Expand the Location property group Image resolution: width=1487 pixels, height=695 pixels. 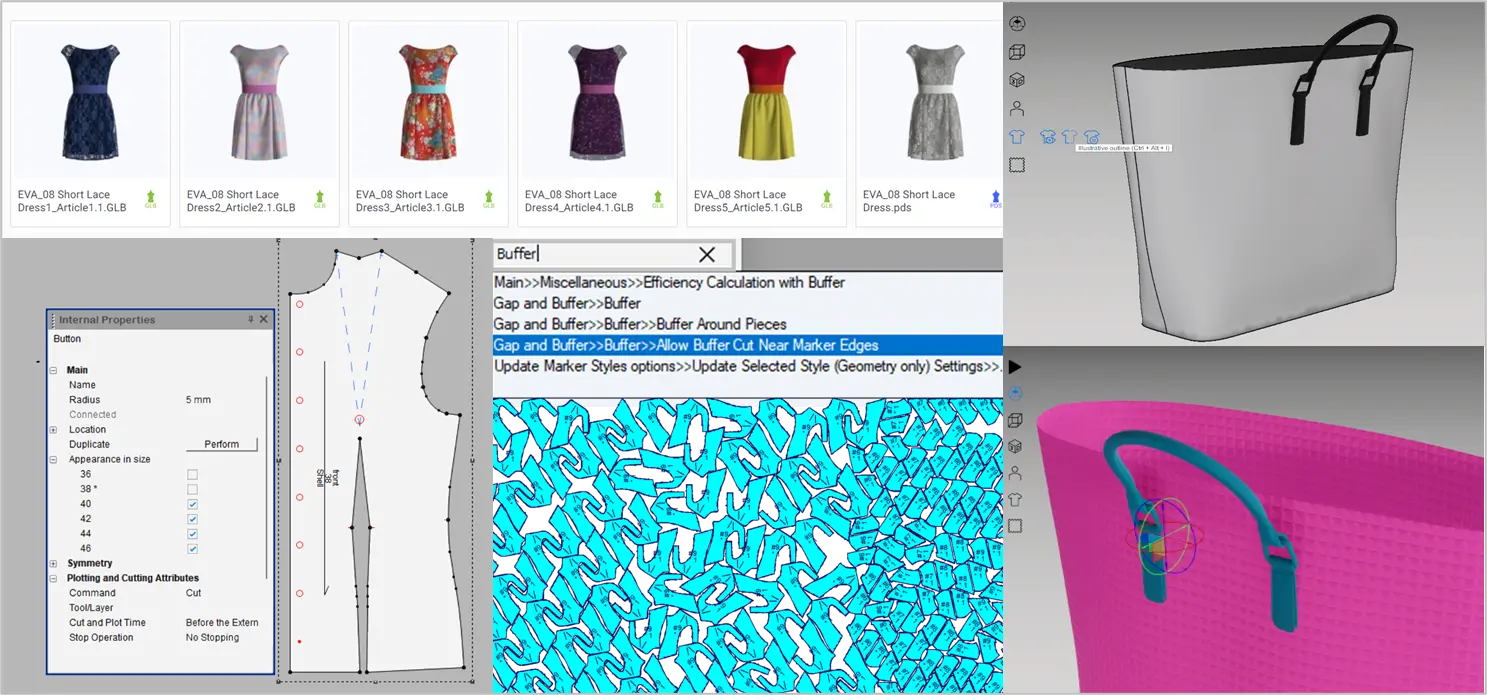coord(53,430)
